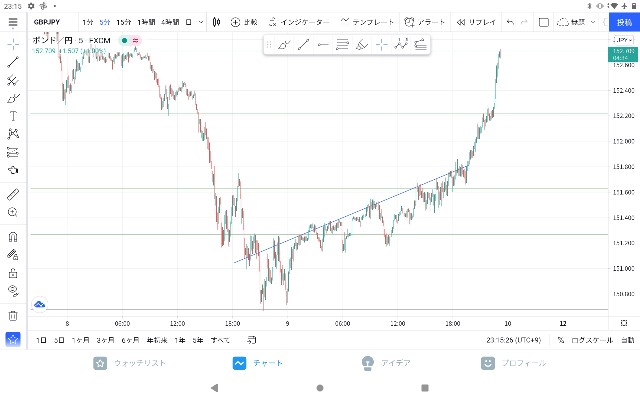This screenshot has width=640, height=400.
Task: Open the candlestick chart type selector
Action: point(217,22)
